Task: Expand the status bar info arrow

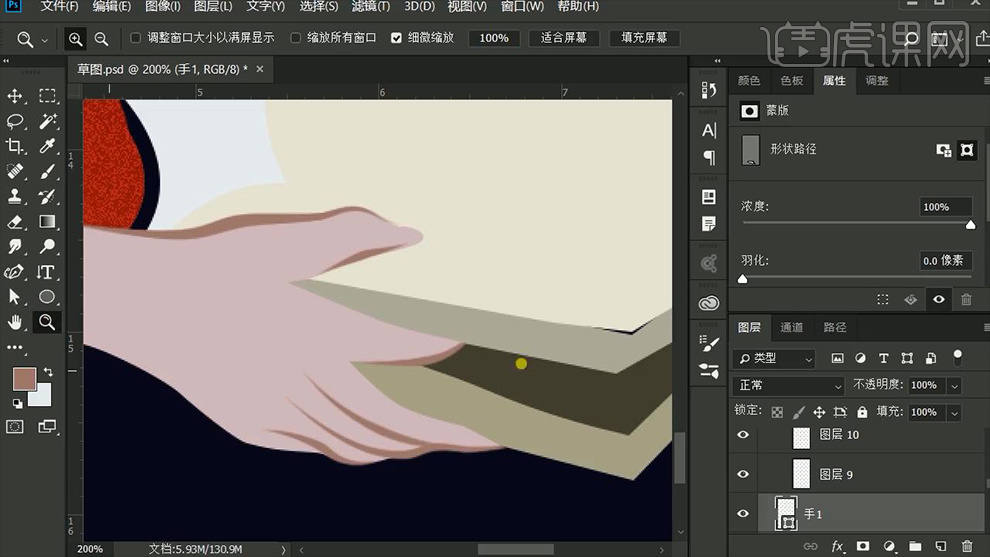Action: [x=283, y=549]
